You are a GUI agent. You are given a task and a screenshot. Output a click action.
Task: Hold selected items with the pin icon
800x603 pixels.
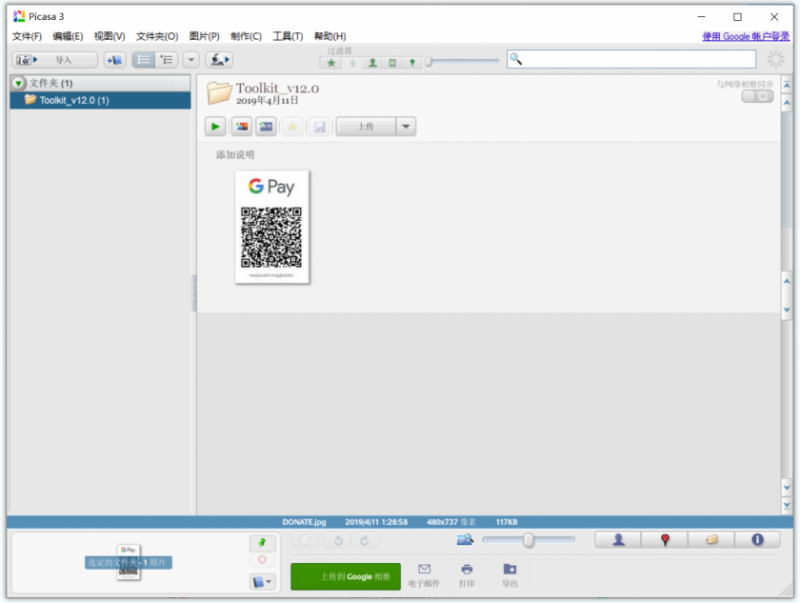[263, 542]
